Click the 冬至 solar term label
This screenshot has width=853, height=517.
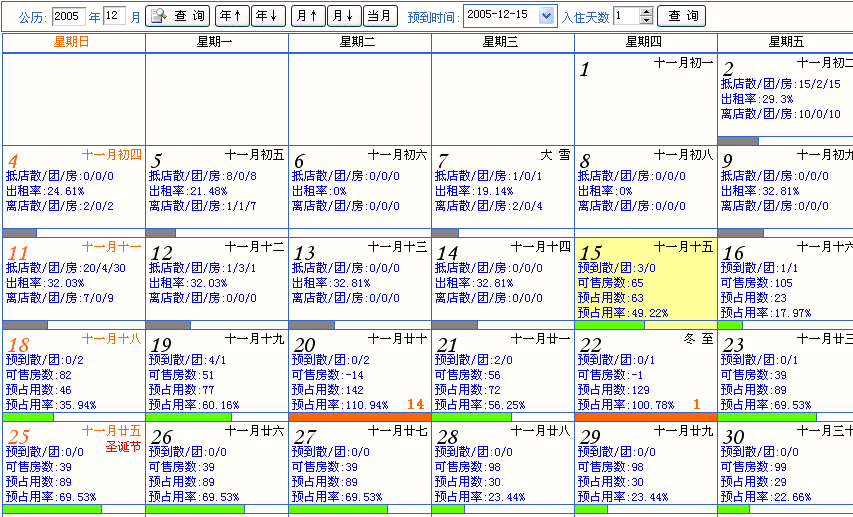[698, 339]
